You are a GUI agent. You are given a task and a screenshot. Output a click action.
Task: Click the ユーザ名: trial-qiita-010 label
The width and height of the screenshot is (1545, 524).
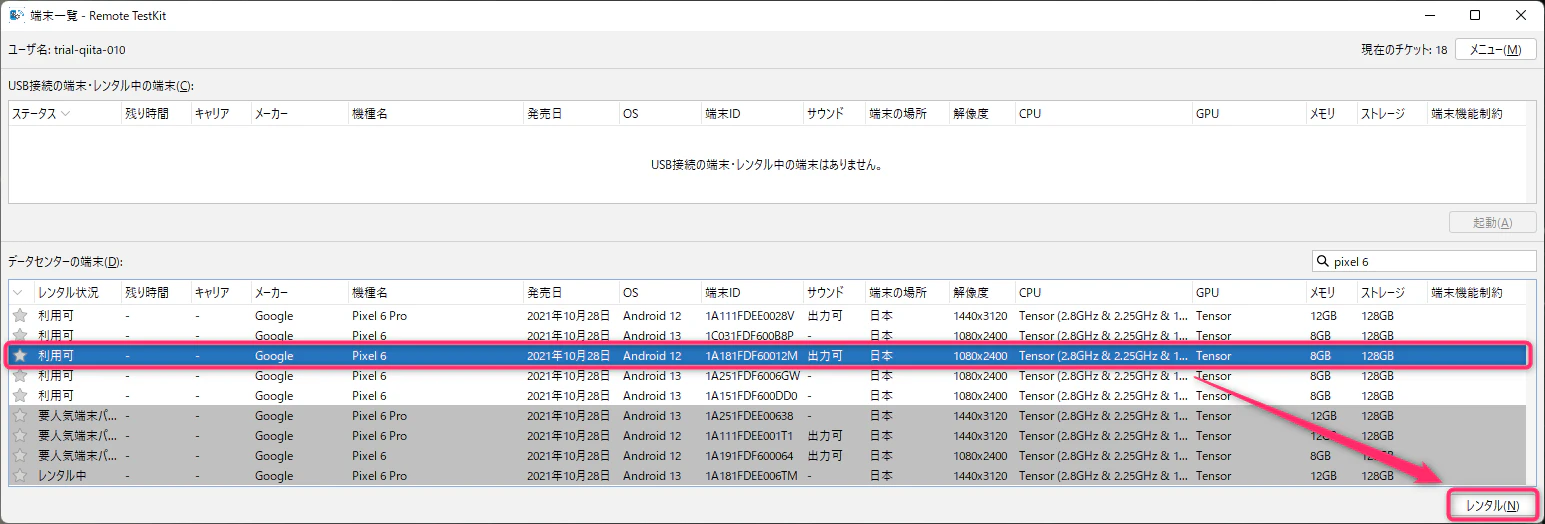pos(67,50)
